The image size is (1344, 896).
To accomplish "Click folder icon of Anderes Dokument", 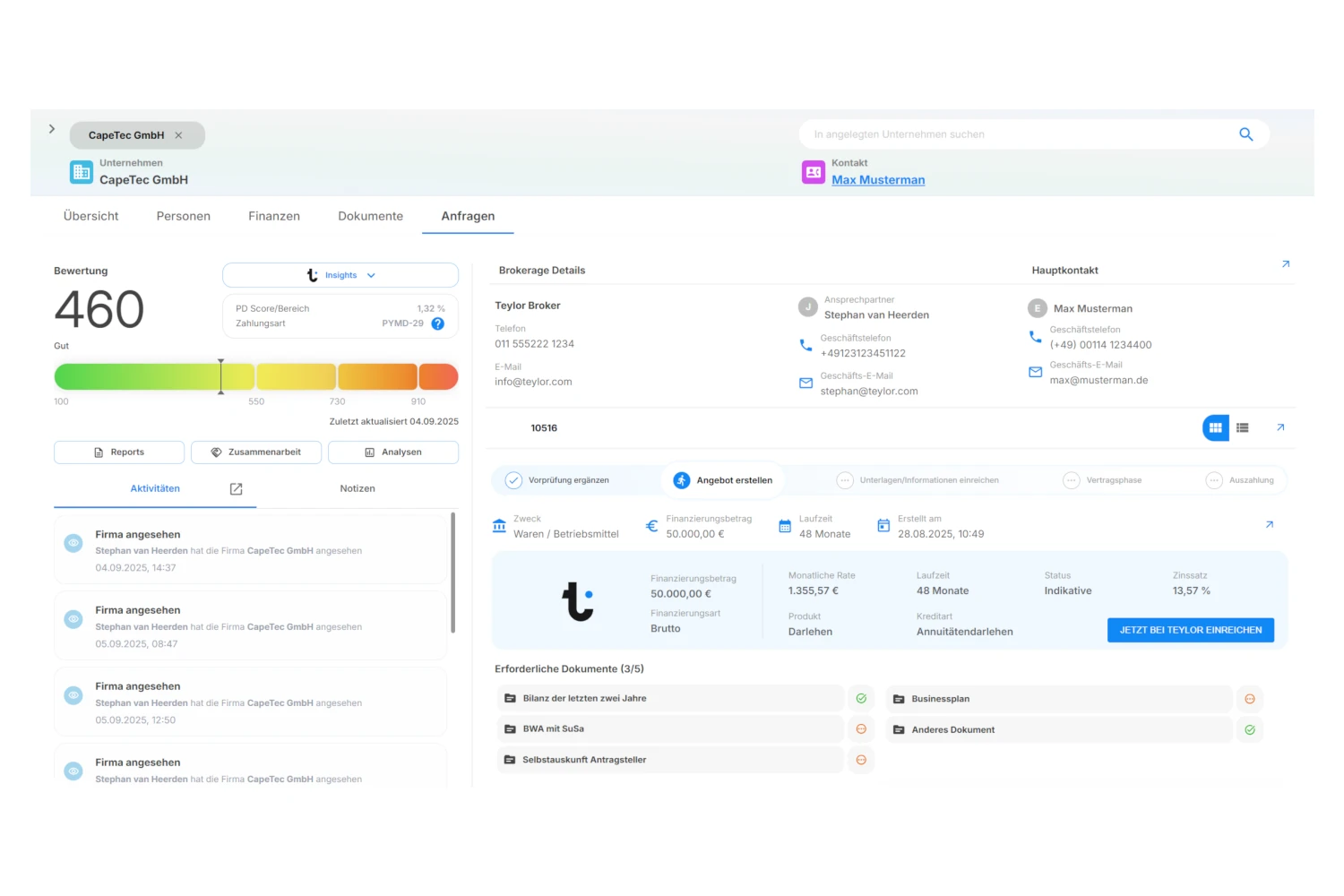I will click(899, 730).
